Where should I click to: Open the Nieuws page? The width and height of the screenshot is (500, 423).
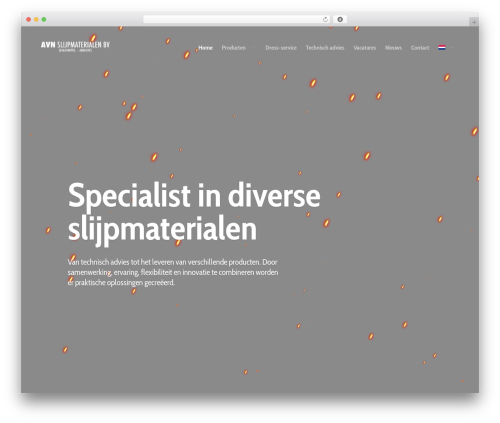pyautogui.click(x=393, y=48)
